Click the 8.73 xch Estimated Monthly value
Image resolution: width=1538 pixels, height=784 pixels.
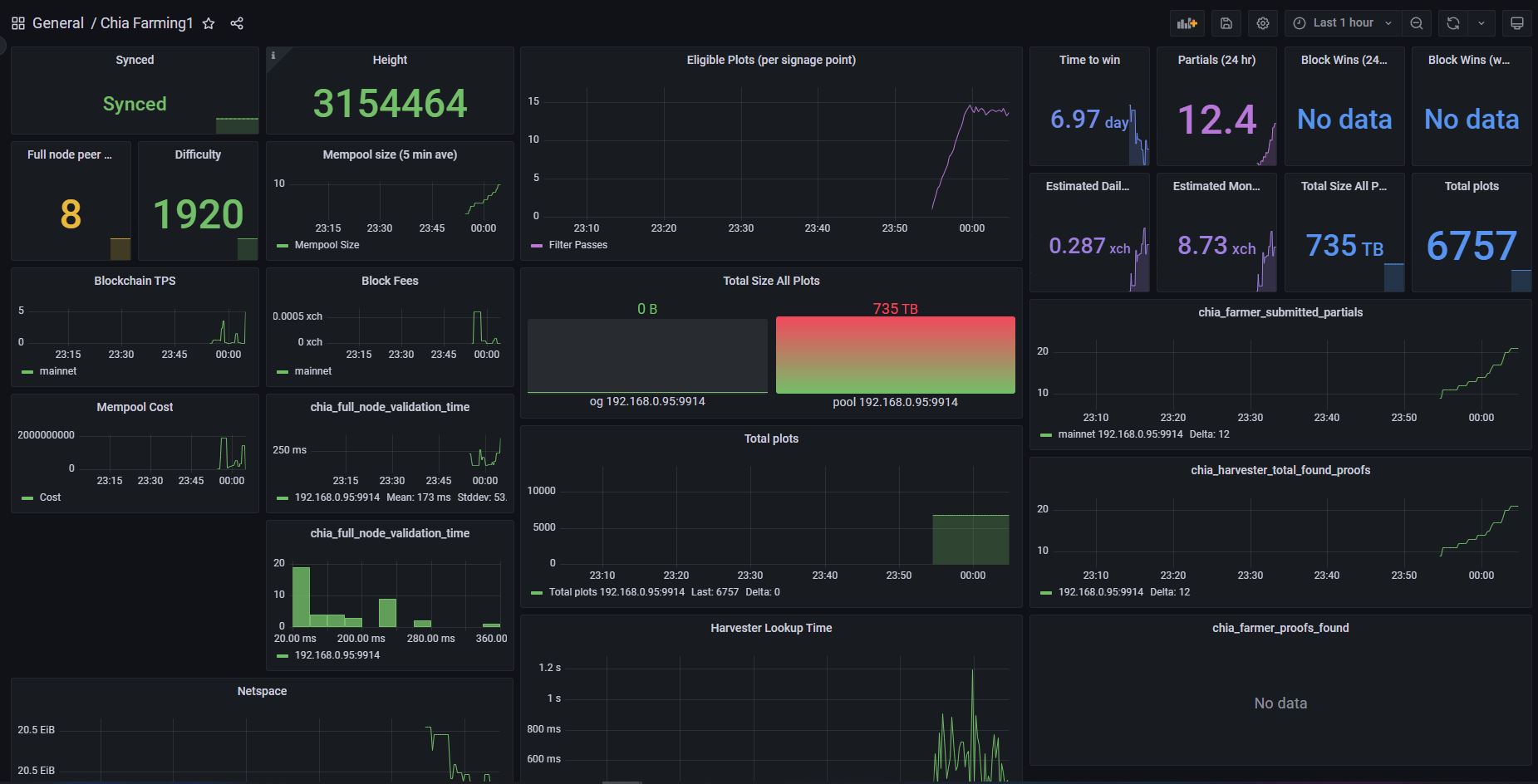coord(1216,246)
